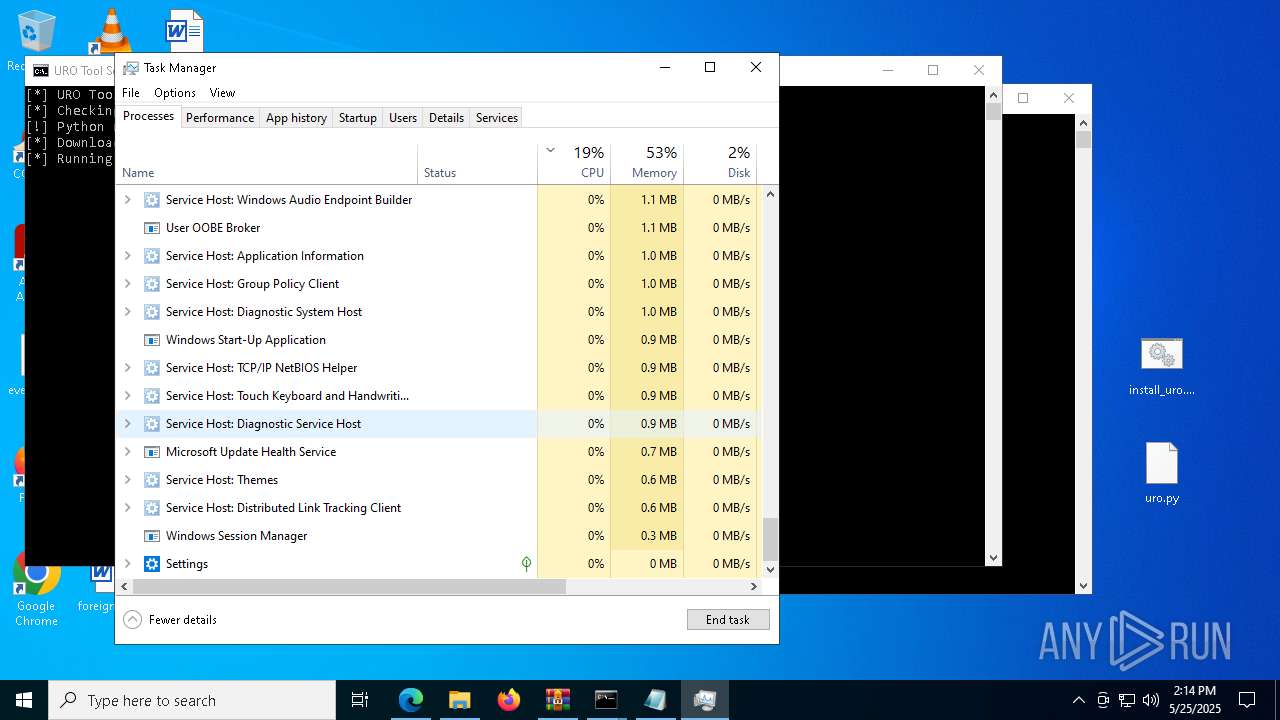Sort processes by Memory column
Screen dimensions: 1280x720
pyautogui.click(x=647, y=164)
